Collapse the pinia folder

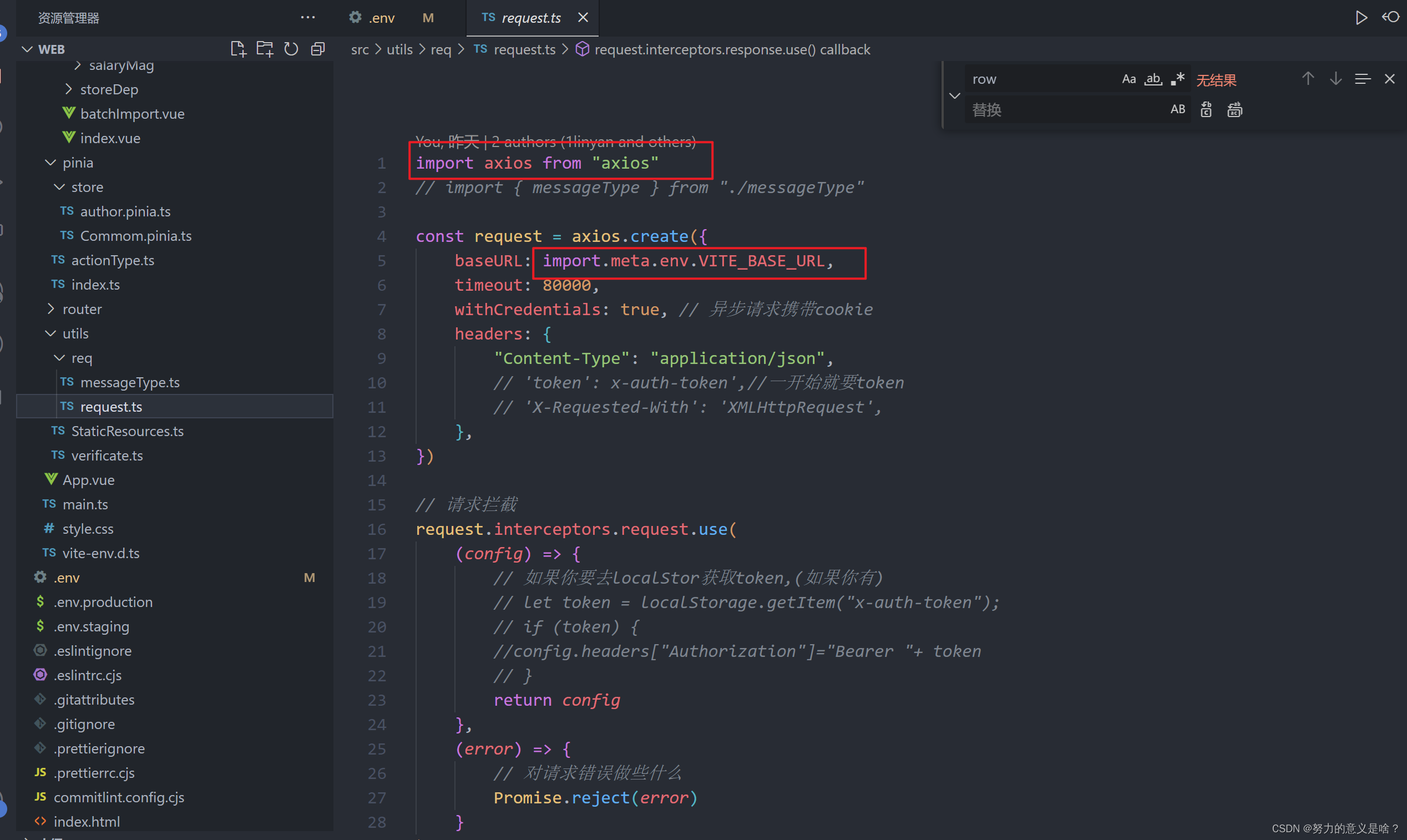pos(50,163)
